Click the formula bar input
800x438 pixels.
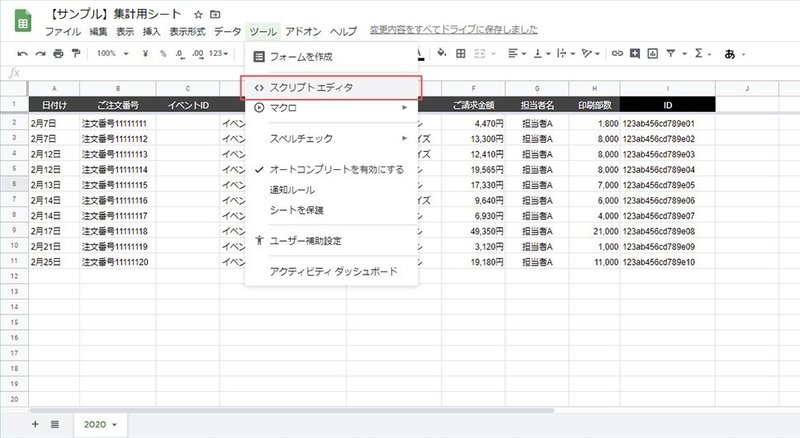(411, 73)
